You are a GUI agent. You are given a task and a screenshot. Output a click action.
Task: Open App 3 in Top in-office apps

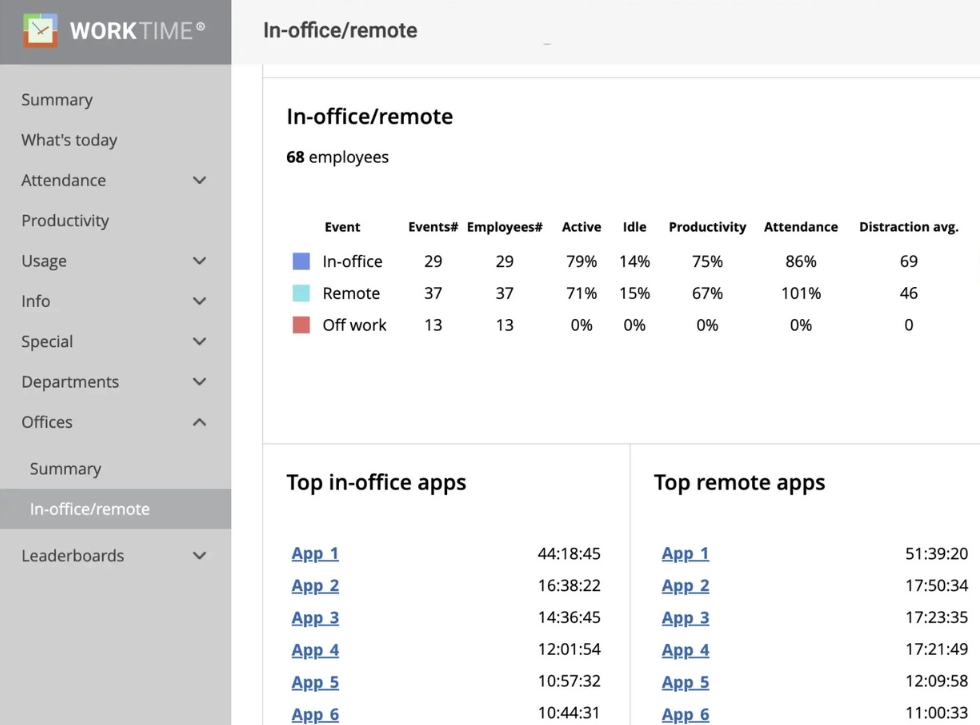315,618
